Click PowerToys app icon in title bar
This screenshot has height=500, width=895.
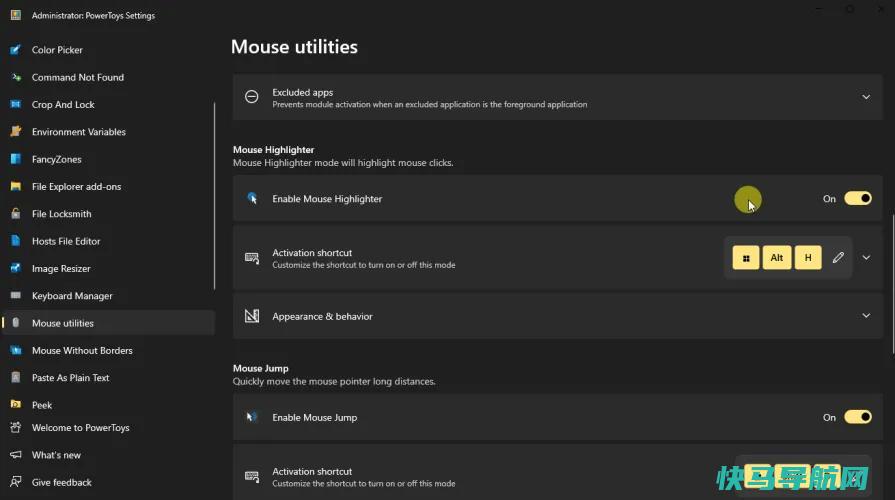[16, 15]
